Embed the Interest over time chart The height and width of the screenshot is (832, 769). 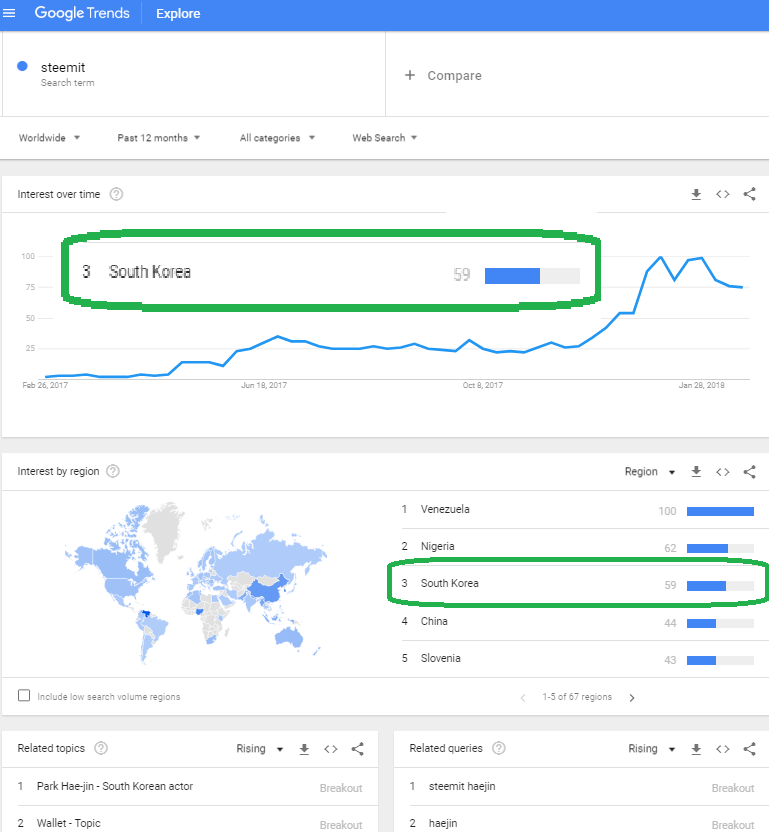pos(723,194)
